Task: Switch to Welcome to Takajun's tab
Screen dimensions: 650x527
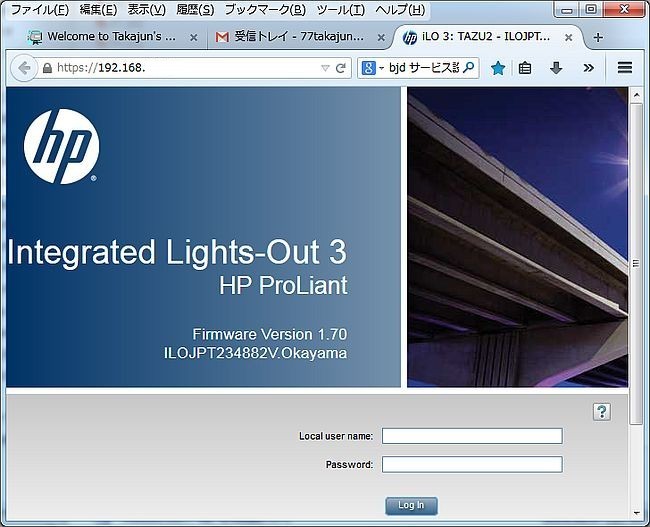Action: 112,37
